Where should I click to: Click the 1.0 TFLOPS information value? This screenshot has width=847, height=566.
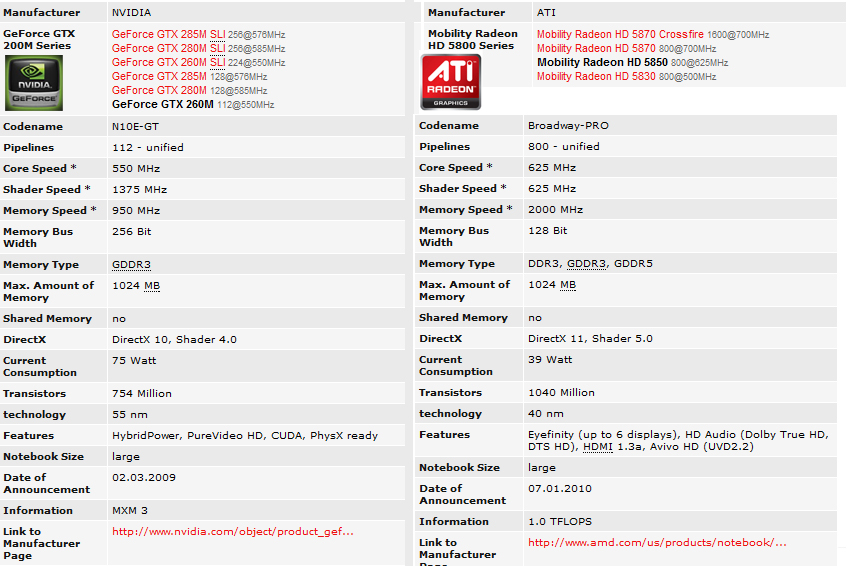point(560,522)
